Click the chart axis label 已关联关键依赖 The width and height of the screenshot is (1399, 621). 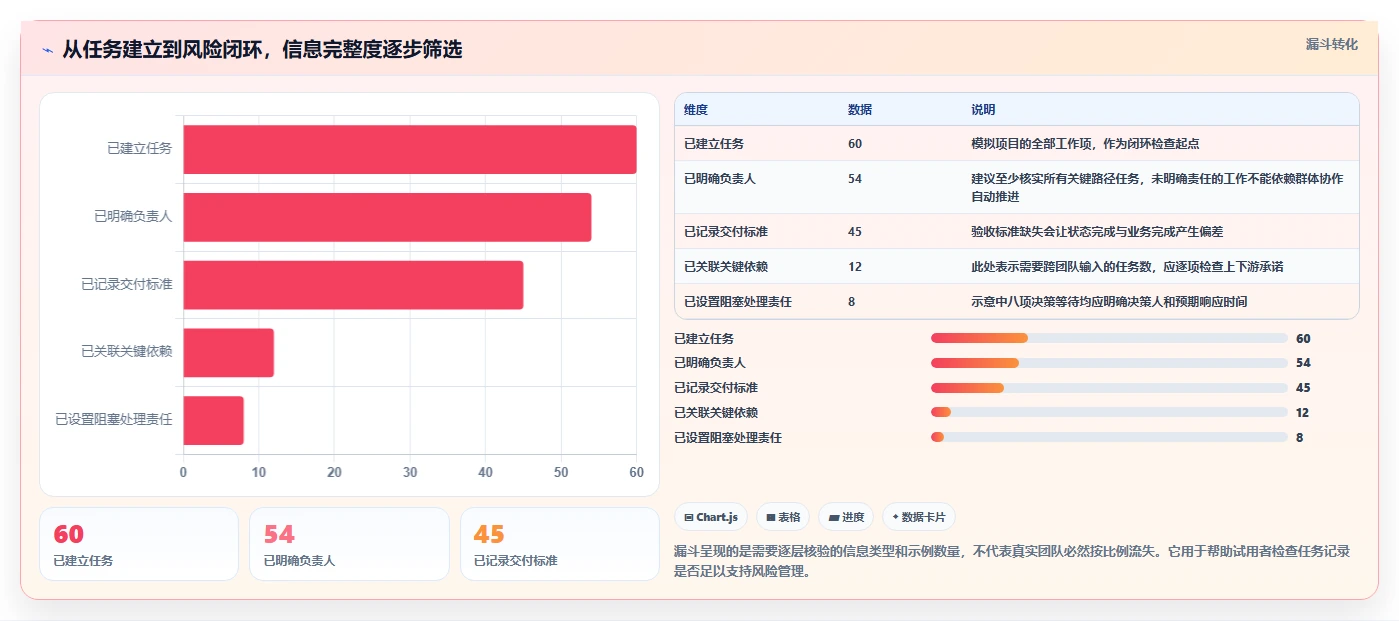[127, 352]
